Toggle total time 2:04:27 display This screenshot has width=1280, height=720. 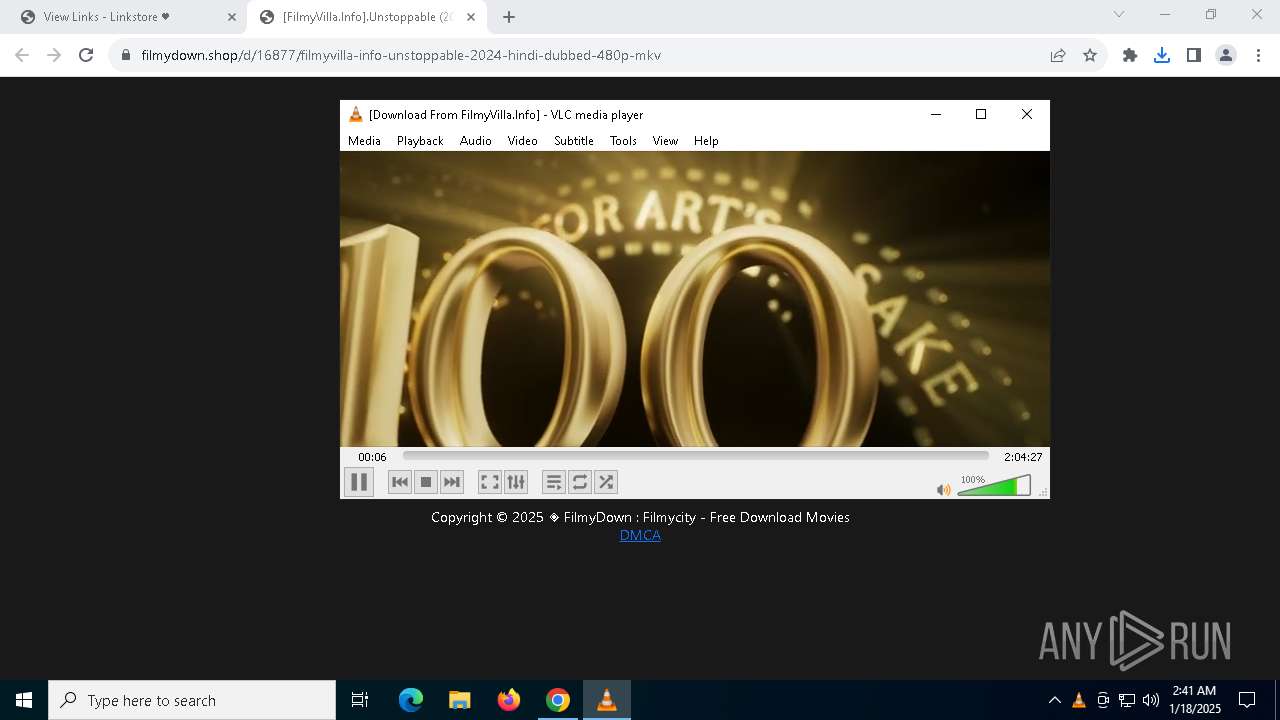pos(1023,457)
